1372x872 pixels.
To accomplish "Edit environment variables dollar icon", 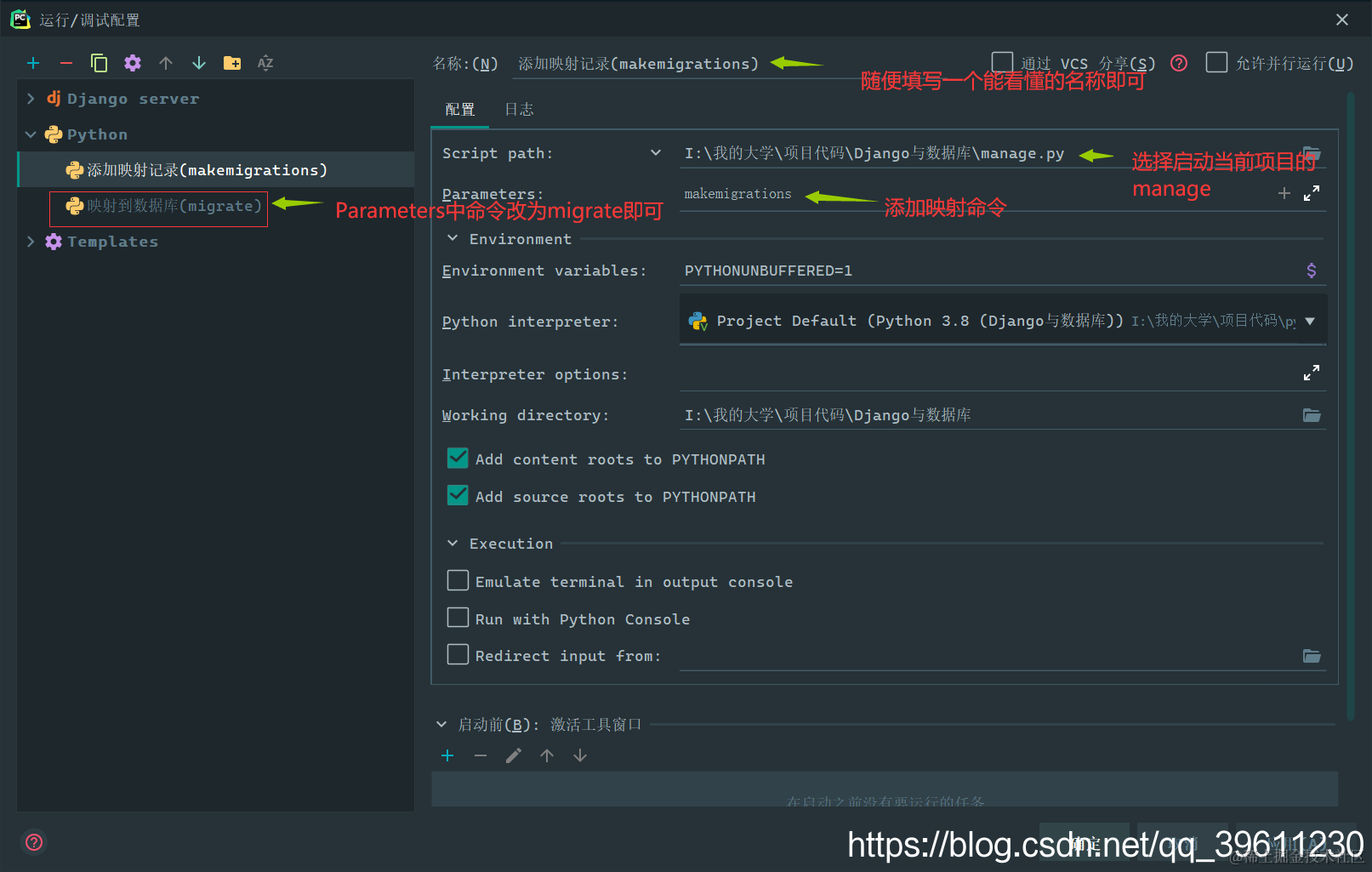I will coord(1312,271).
